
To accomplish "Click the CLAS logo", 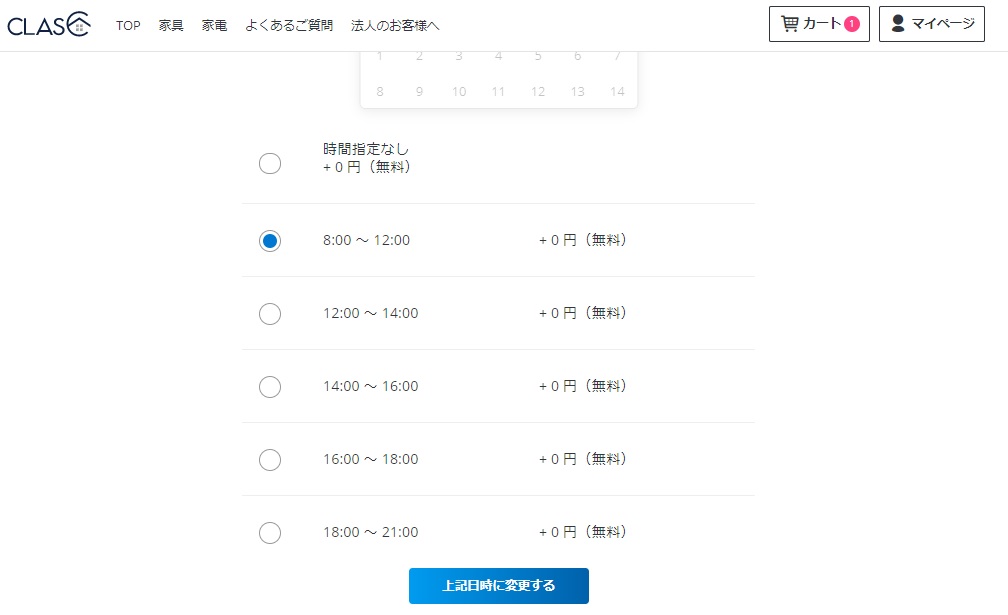I will pyautogui.click(x=49, y=24).
